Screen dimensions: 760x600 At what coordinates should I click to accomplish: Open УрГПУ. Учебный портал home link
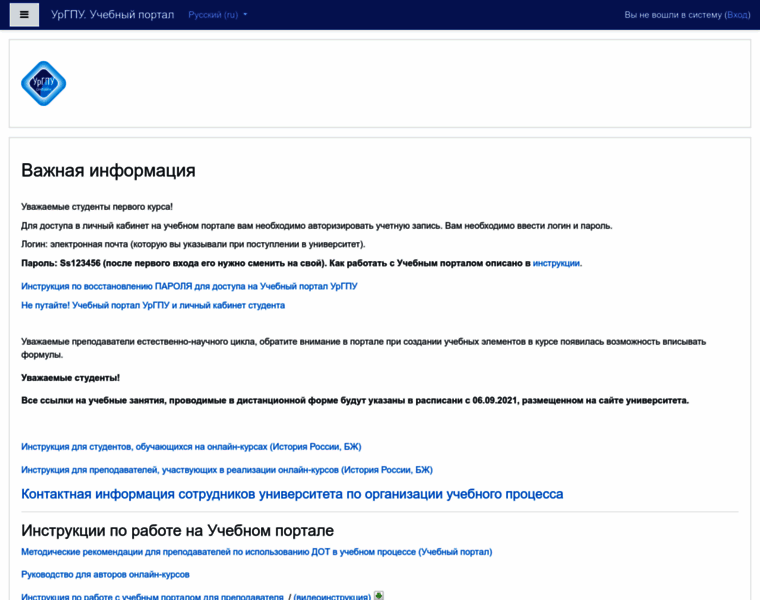pos(112,15)
